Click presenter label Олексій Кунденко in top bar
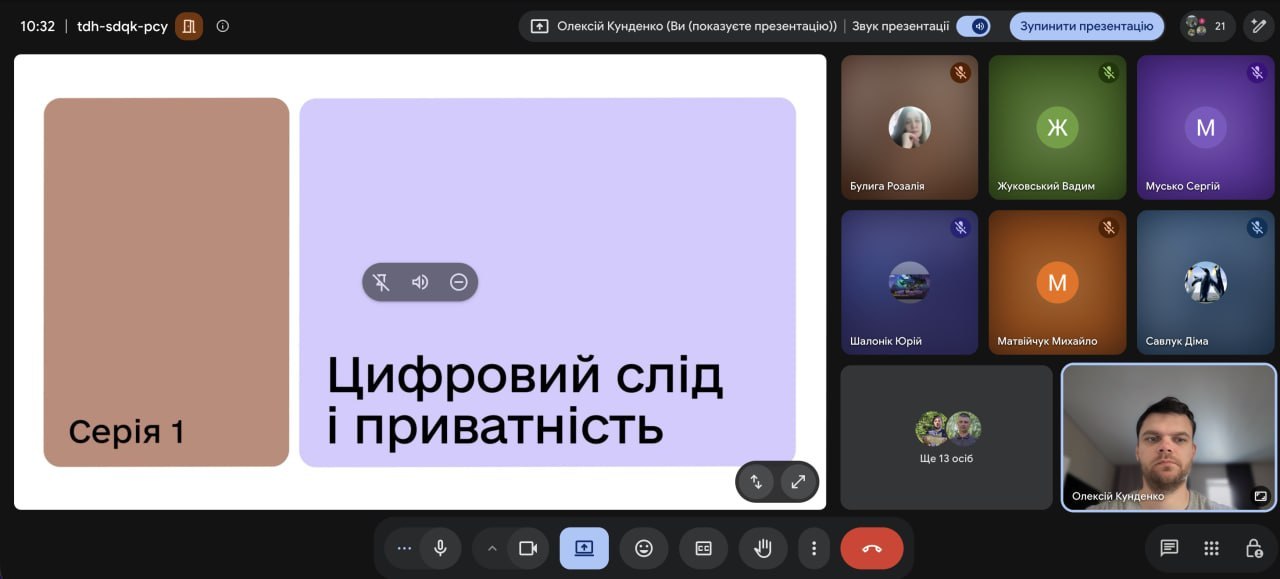 click(x=697, y=26)
